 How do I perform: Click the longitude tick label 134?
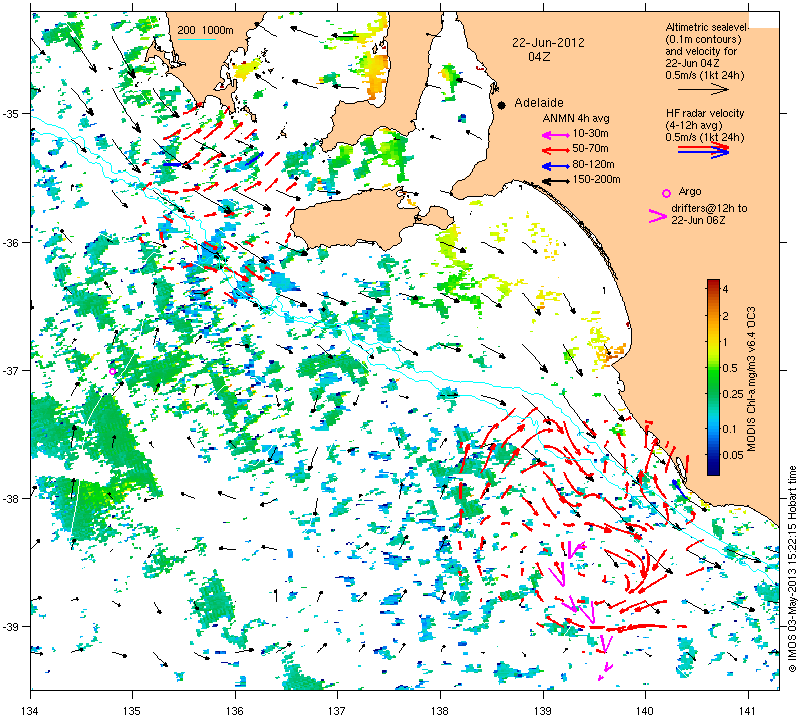31,710
